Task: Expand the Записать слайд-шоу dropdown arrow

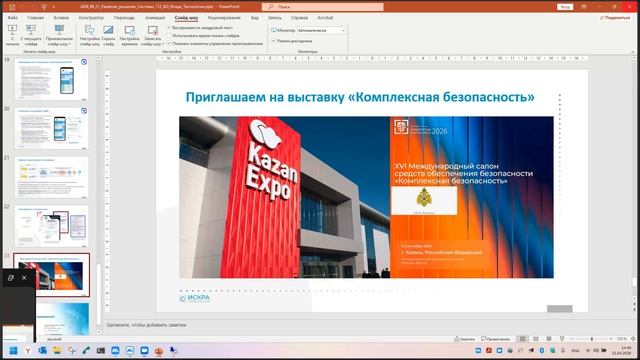Action: 163,44
